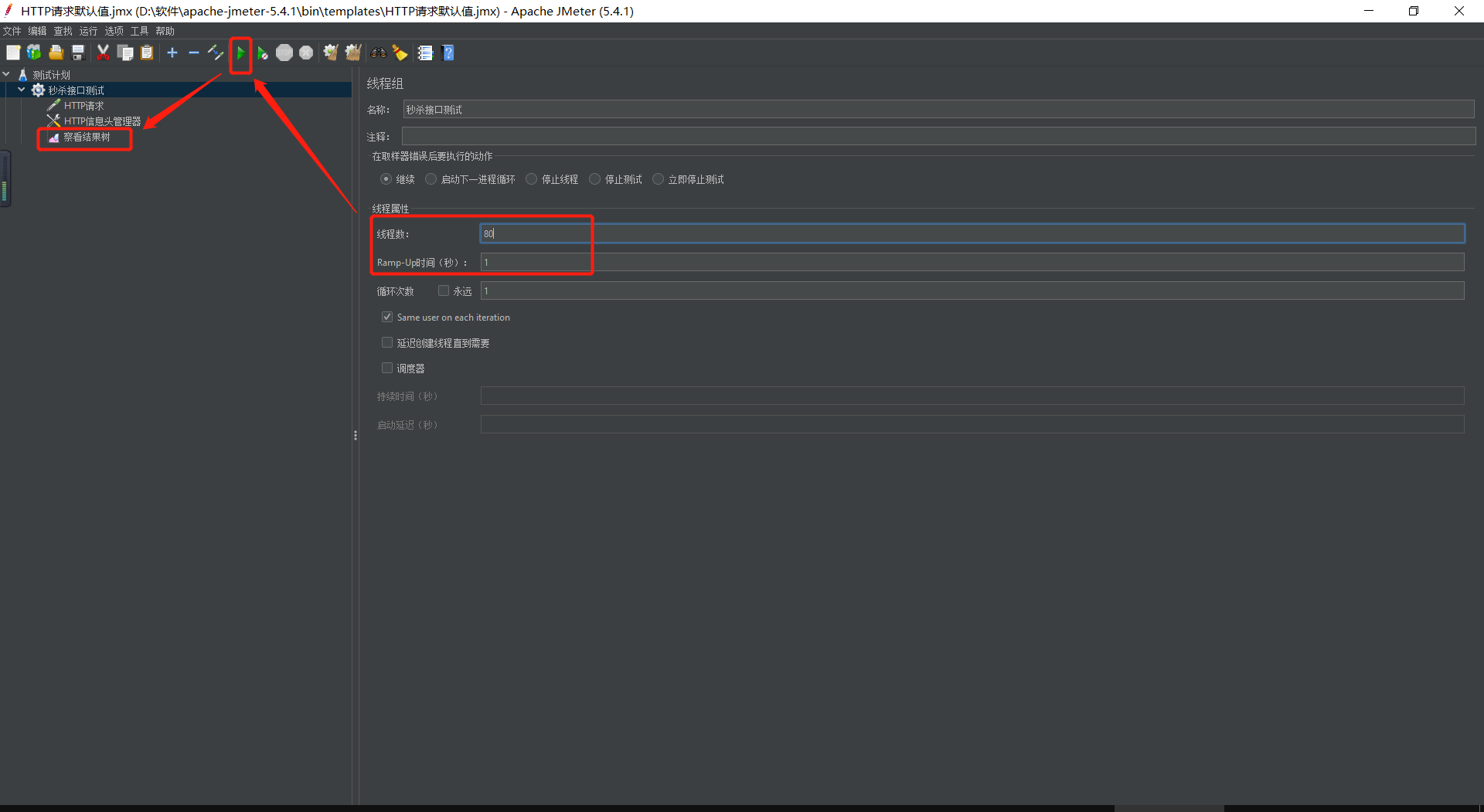Select the 停止线程 radio button
The height and width of the screenshot is (812, 1484).
531,178
